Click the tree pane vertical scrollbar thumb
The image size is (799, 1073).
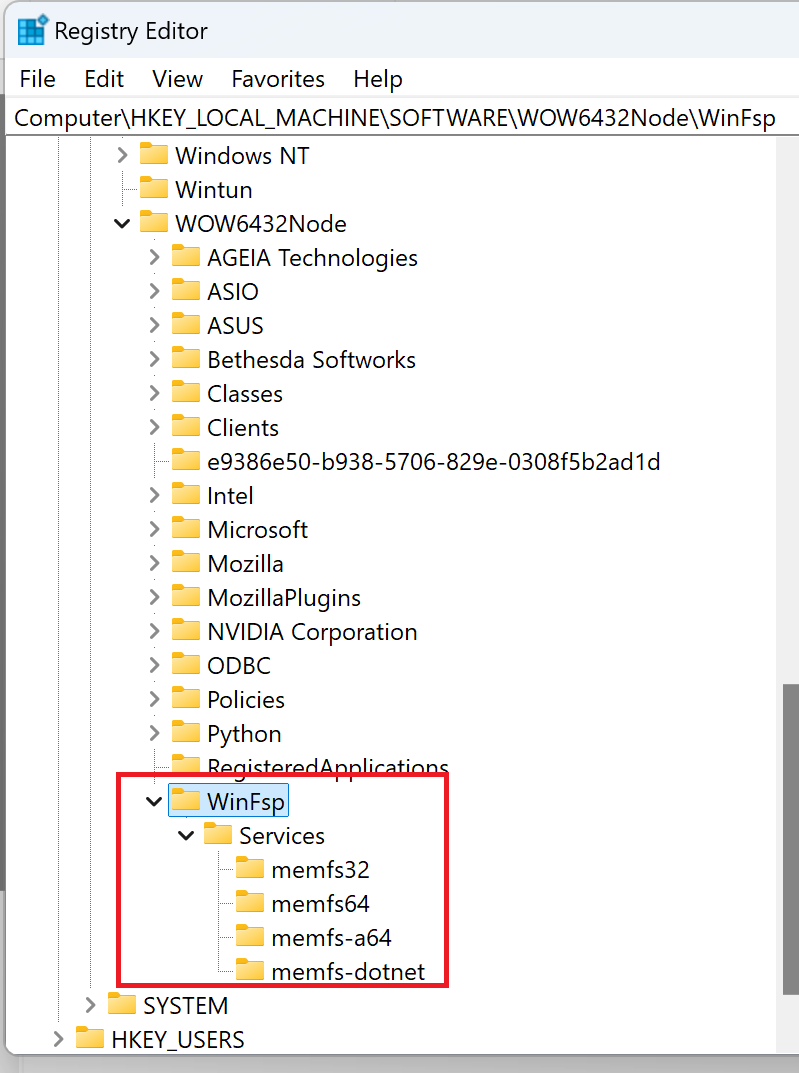point(789,838)
